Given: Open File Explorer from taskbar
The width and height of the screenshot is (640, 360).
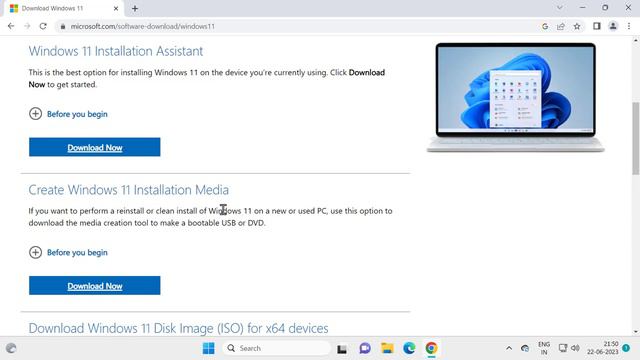Looking at the screenshot, I should point(387,348).
